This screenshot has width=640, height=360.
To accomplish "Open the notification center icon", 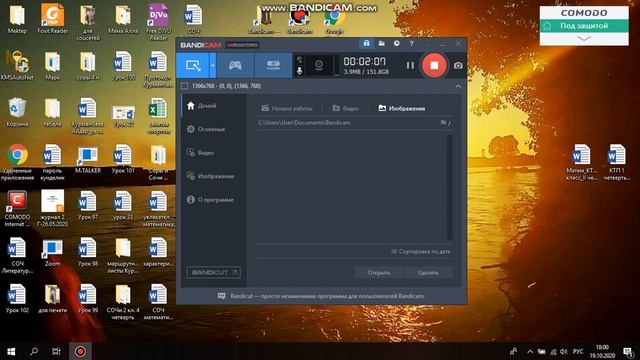I will pyautogui.click(x=628, y=351).
